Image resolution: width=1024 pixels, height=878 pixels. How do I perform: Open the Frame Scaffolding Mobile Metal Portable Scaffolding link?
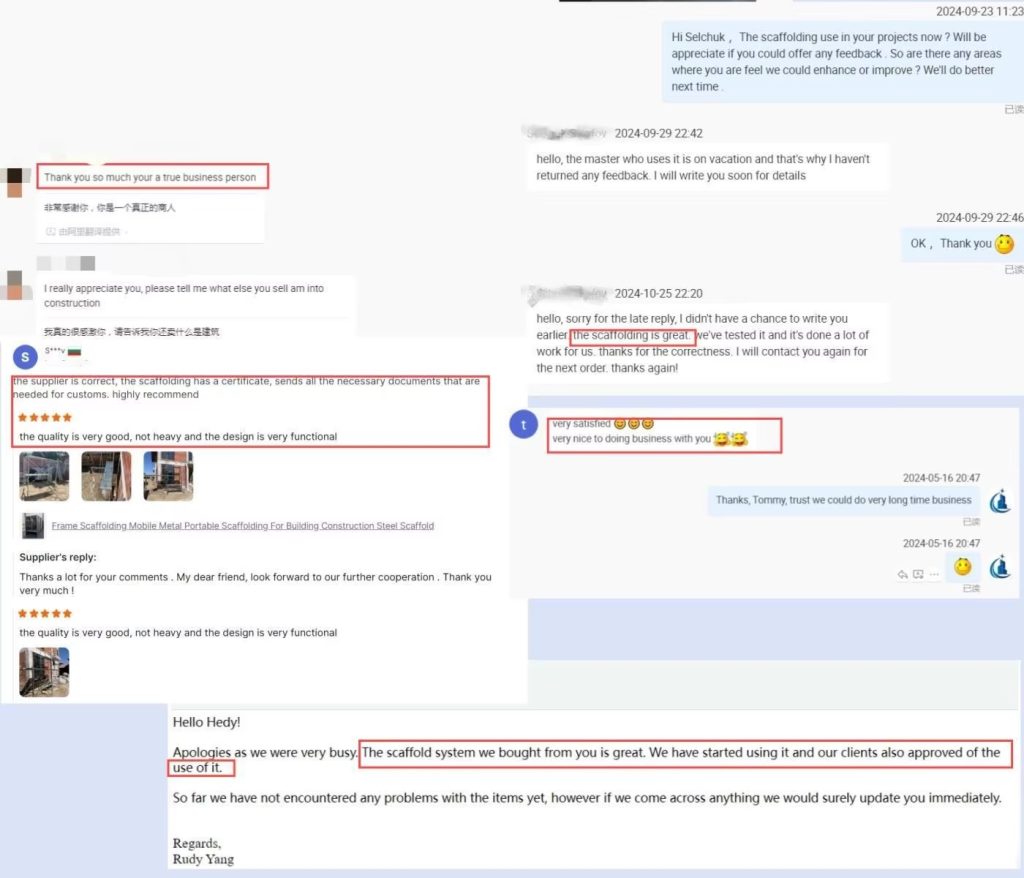pyautogui.click(x=242, y=526)
